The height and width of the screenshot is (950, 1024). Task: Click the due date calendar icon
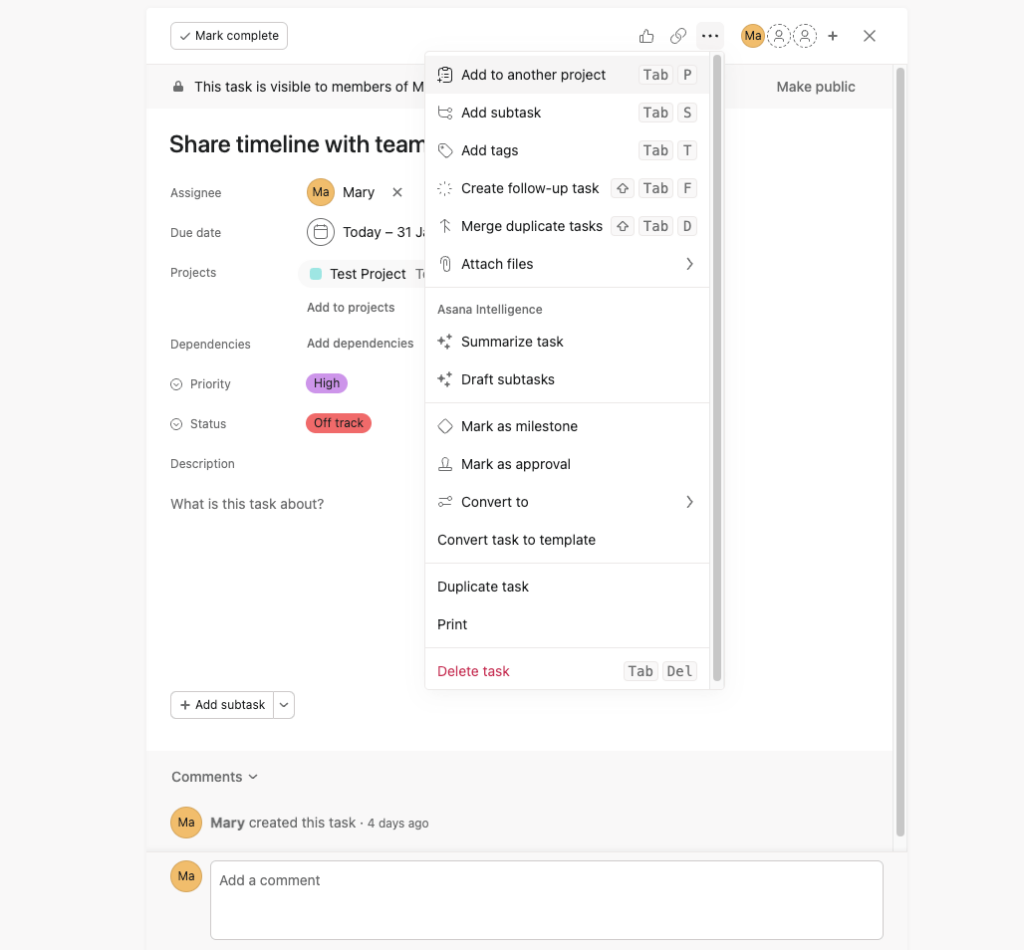320,232
